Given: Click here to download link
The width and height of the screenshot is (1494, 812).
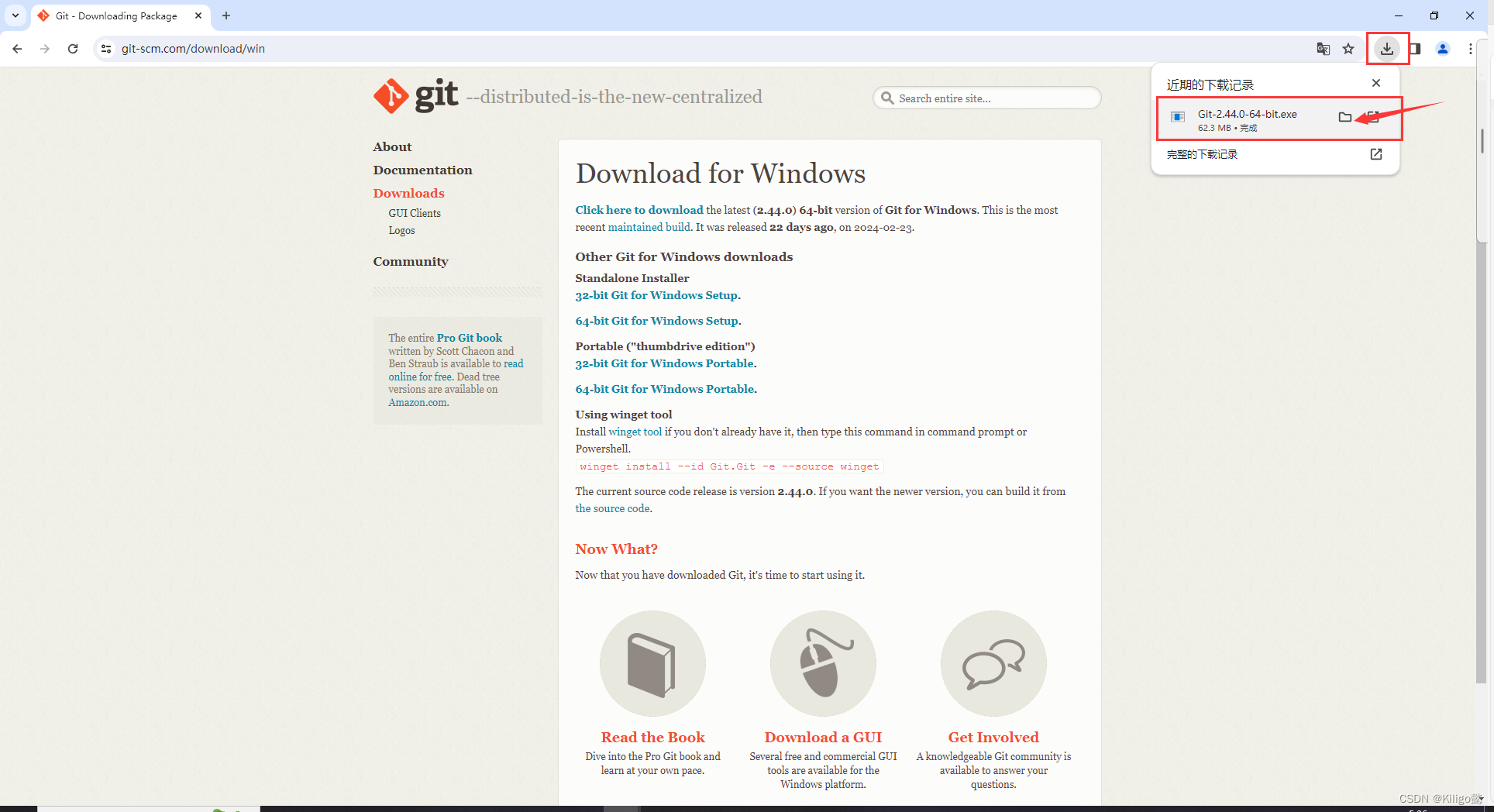Looking at the screenshot, I should tap(639, 210).
